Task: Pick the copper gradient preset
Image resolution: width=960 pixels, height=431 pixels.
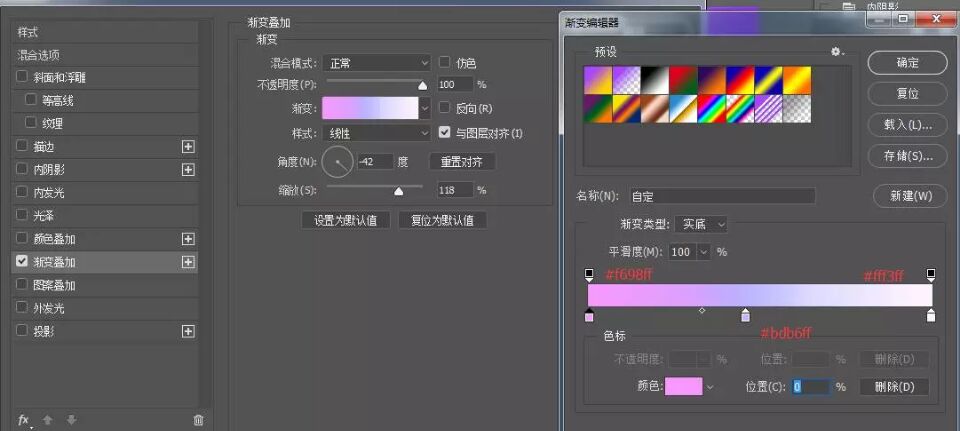Action: (656, 108)
